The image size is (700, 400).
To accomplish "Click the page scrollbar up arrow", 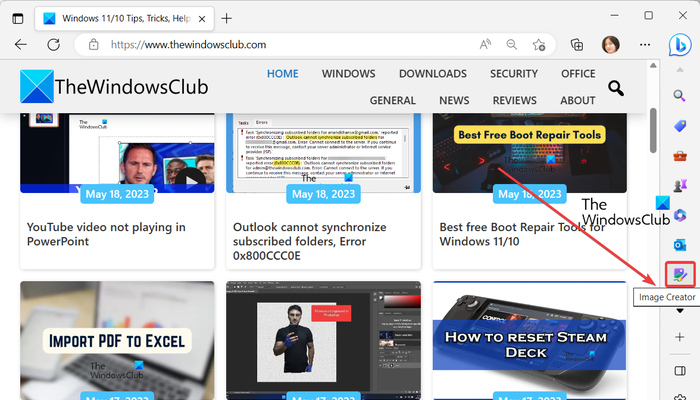I will 653,66.
